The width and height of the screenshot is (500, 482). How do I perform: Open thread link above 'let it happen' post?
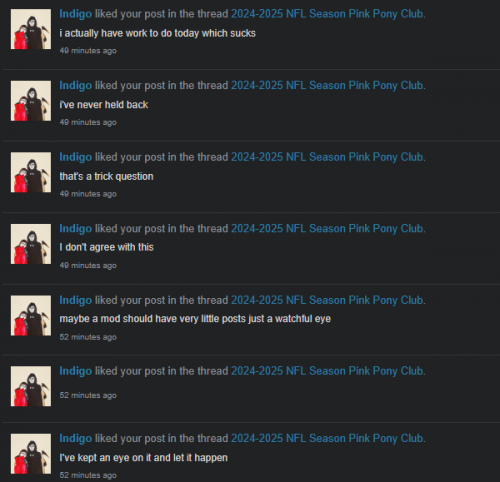328,438
